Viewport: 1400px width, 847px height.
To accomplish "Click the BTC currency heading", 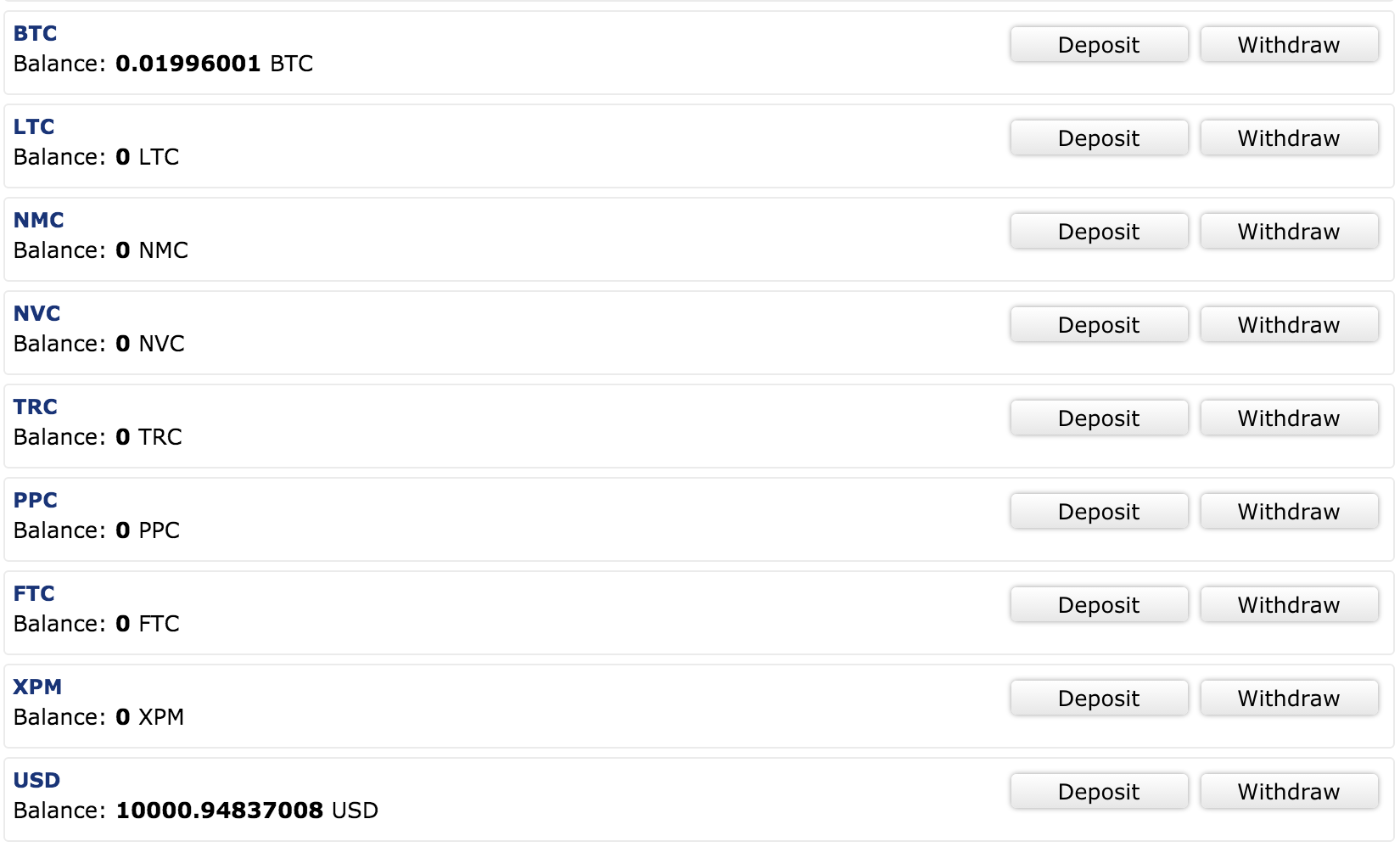I will click(x=36, y=33).
